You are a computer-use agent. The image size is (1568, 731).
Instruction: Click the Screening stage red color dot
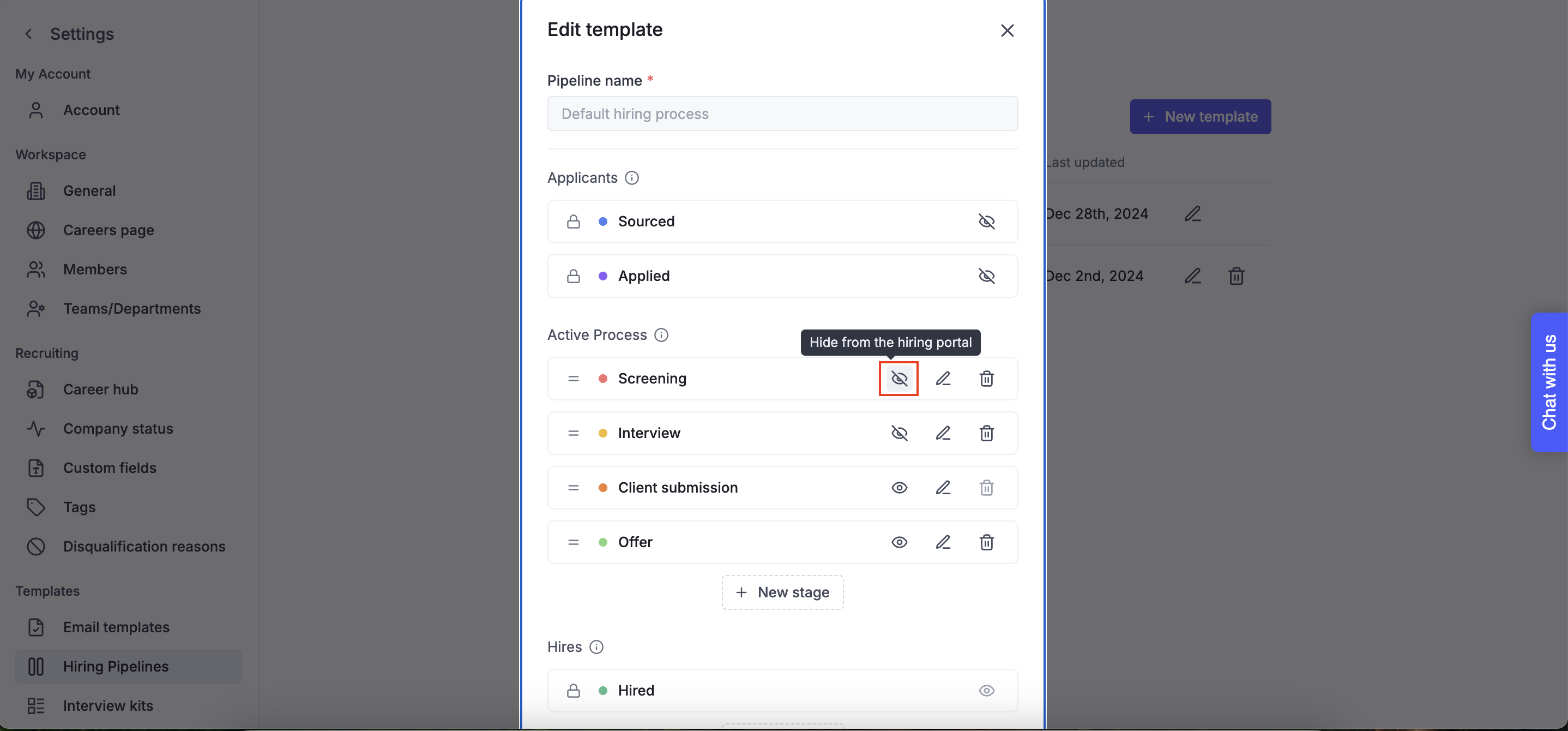pos(602,379)
